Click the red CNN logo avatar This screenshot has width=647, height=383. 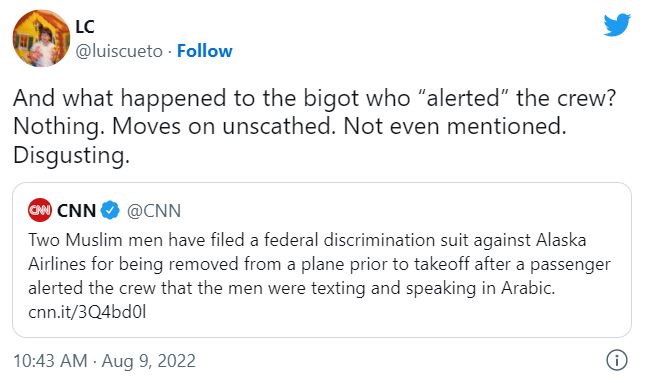pyautogui.click(x=40, y=210)
